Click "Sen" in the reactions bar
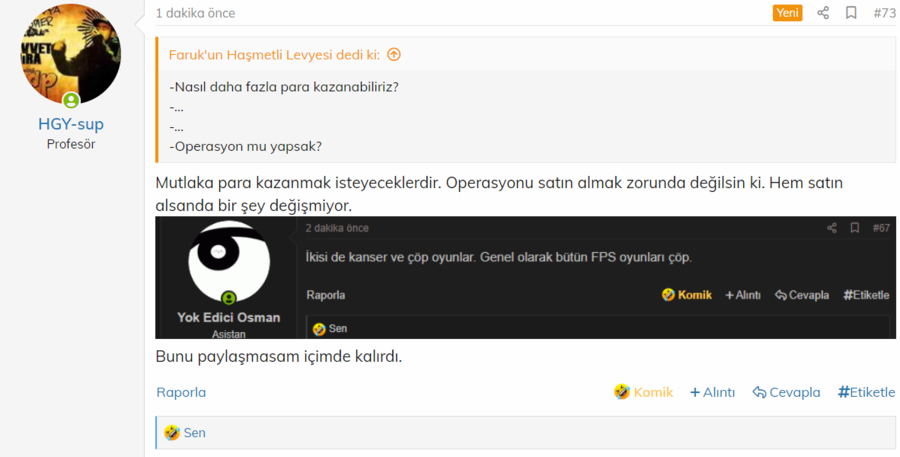The height and width of the screenshot is (457, 900). 194,433
